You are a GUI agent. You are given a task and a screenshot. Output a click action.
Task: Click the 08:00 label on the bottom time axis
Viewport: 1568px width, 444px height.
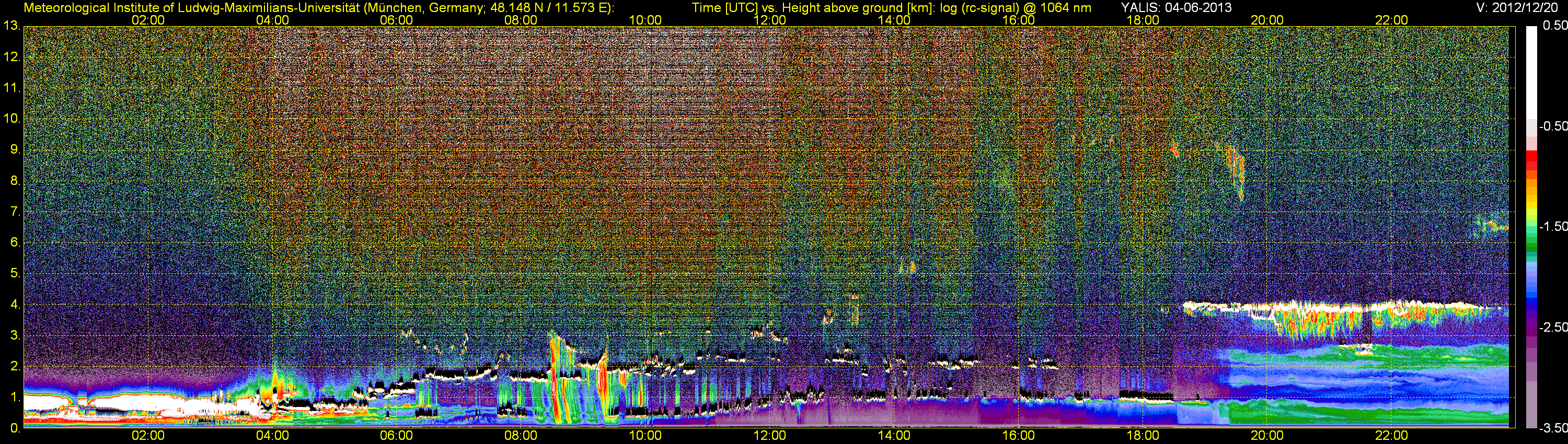coord(521,436)
